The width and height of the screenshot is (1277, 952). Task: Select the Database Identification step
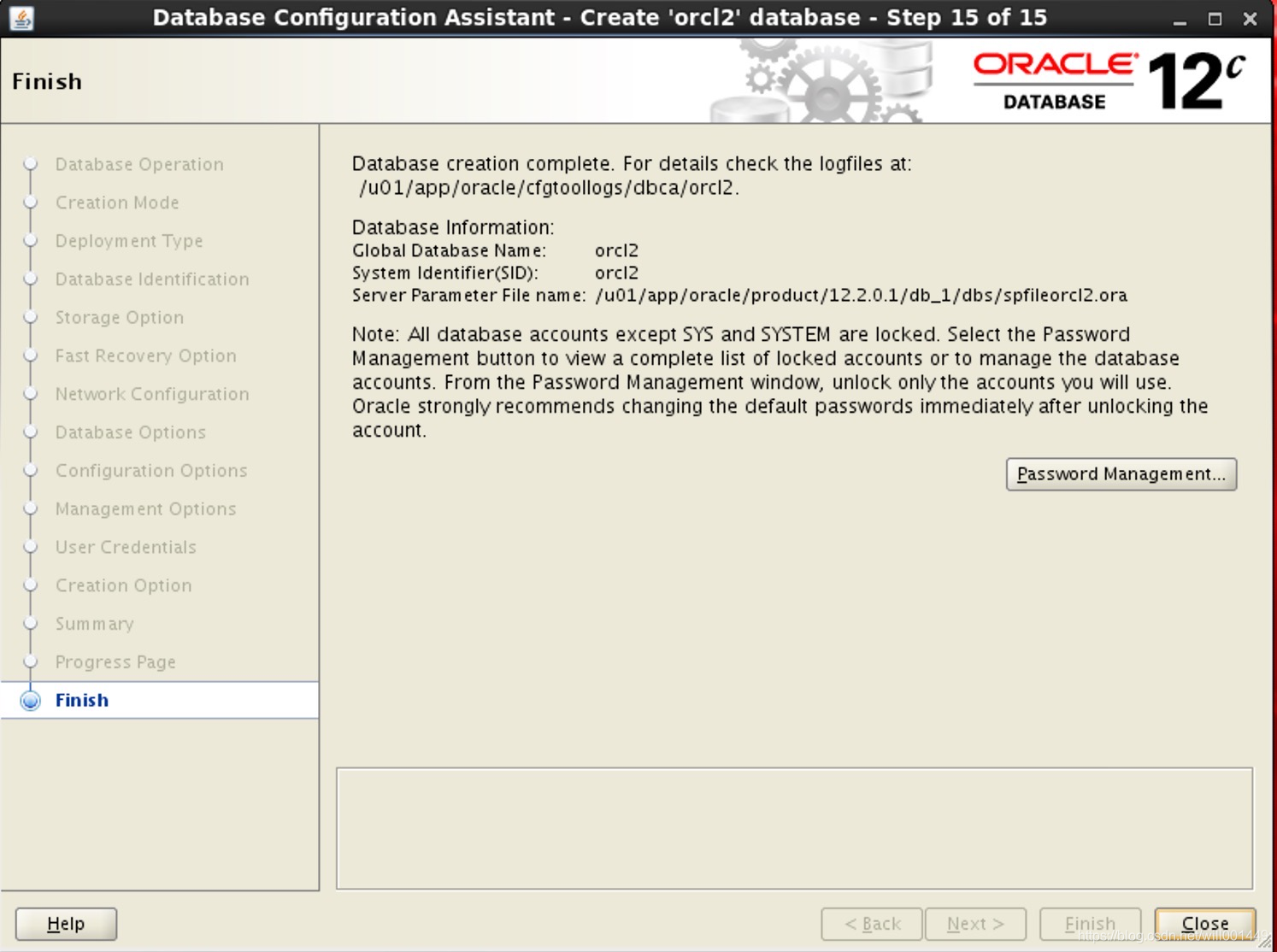[x=152, y=279]
